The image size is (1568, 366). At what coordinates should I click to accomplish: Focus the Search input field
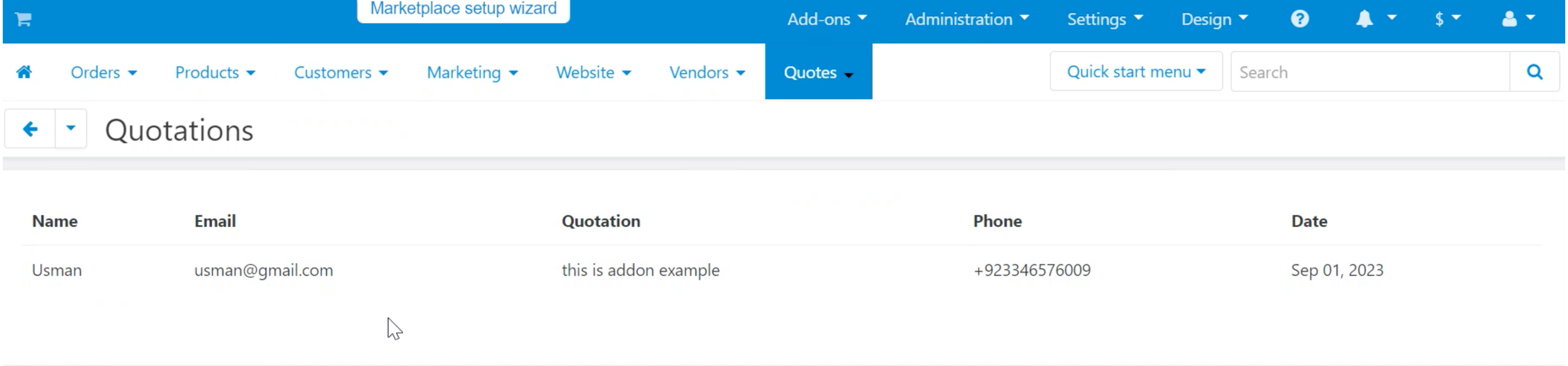coord(1370,72)
